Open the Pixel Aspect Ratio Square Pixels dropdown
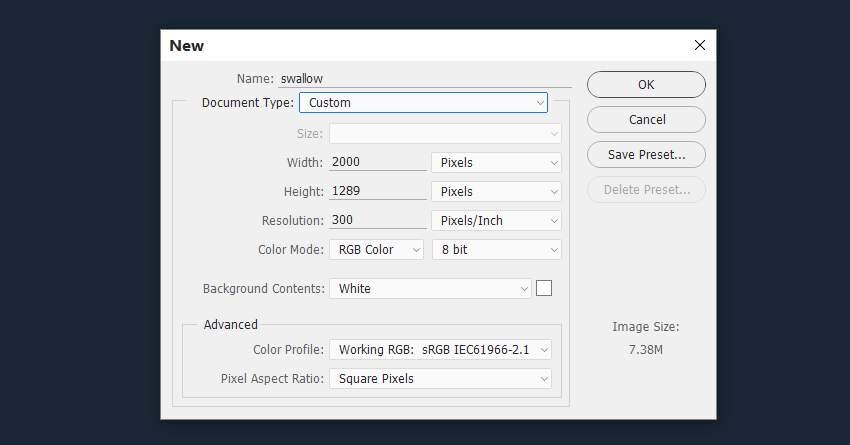 440,379
